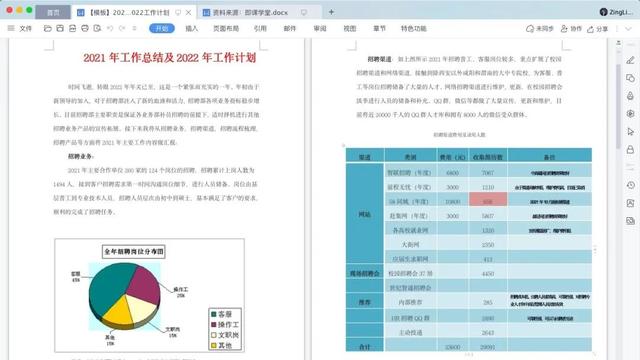The image size is (640, 360).
Task: Click the 客服 legend green swatch
Action: [213, 314]
